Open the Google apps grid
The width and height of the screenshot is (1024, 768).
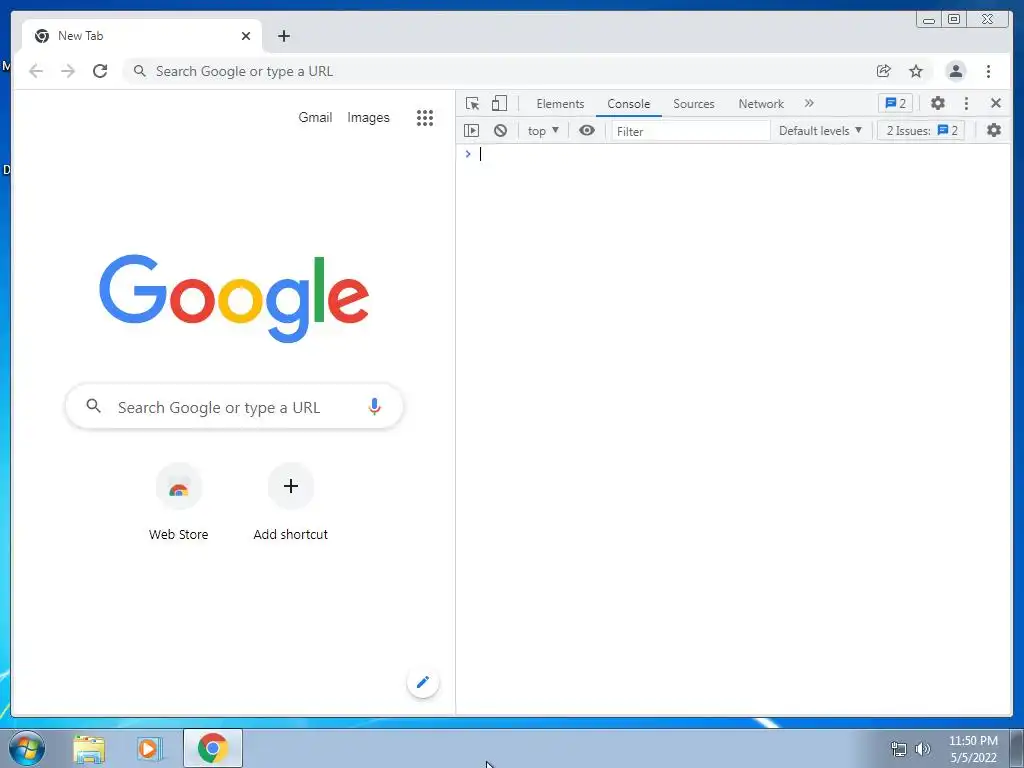[x=425, y=118]
